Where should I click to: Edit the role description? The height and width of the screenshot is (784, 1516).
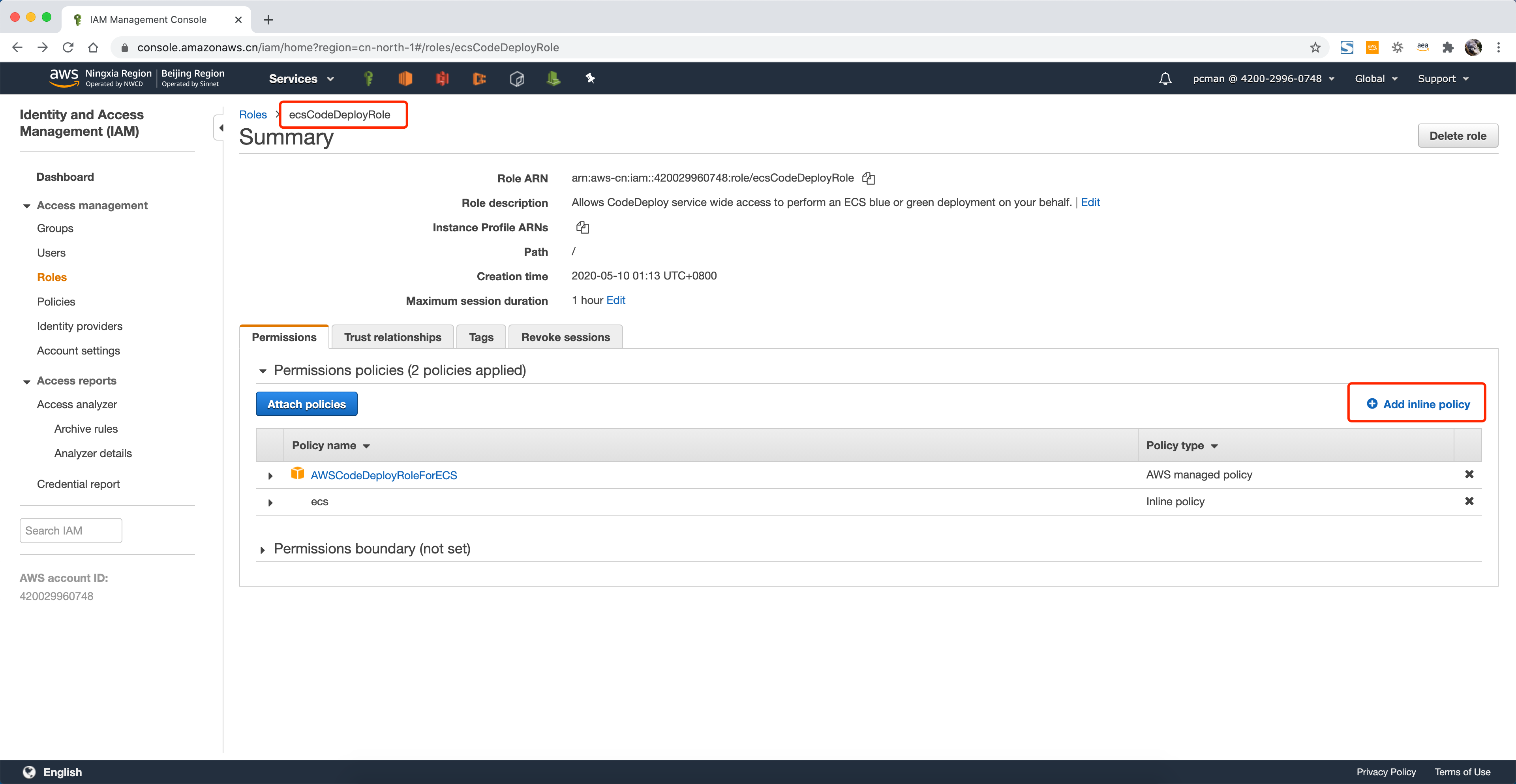1090,202
